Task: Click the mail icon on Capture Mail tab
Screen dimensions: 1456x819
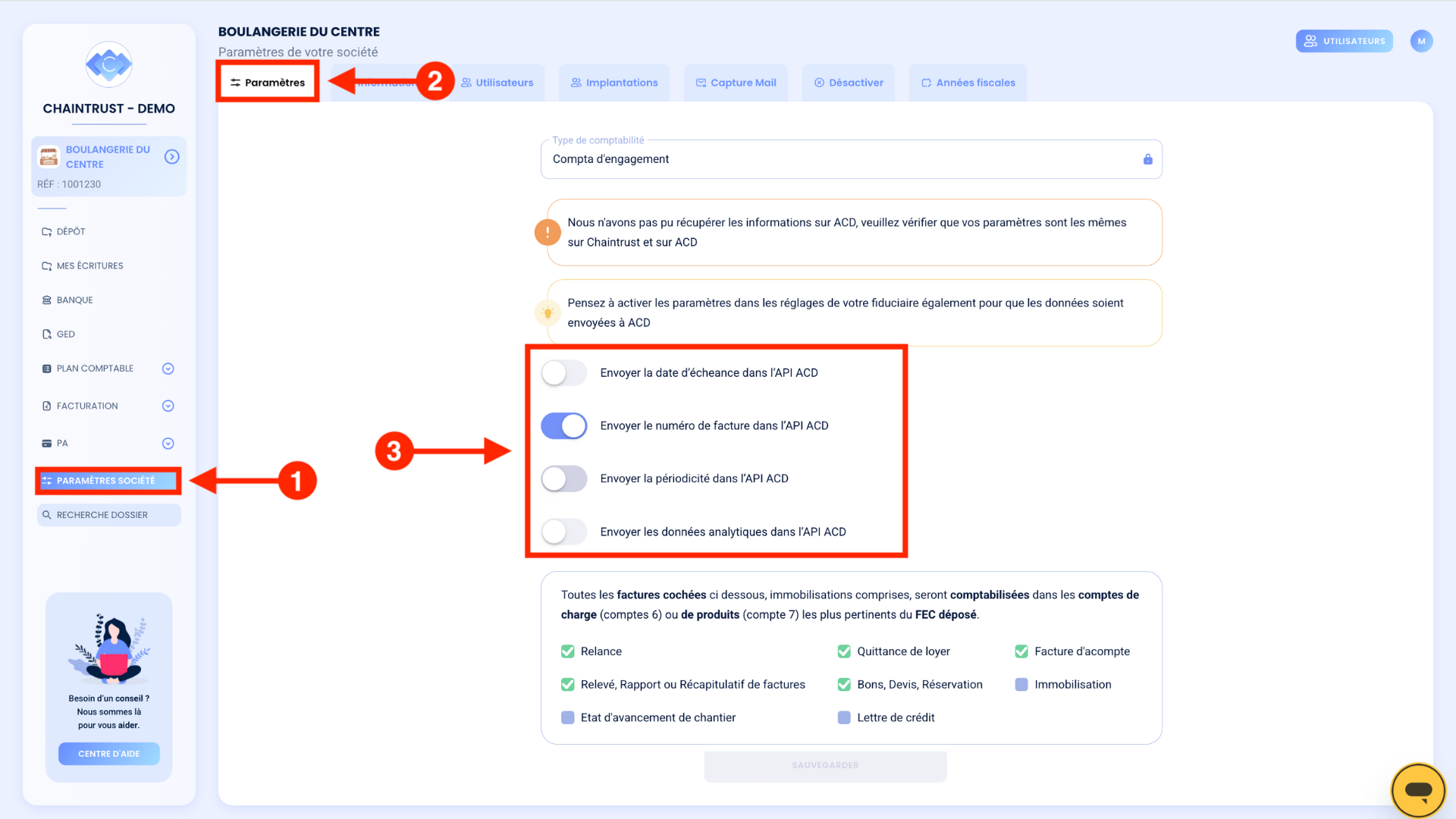Action: pos(701,83)
